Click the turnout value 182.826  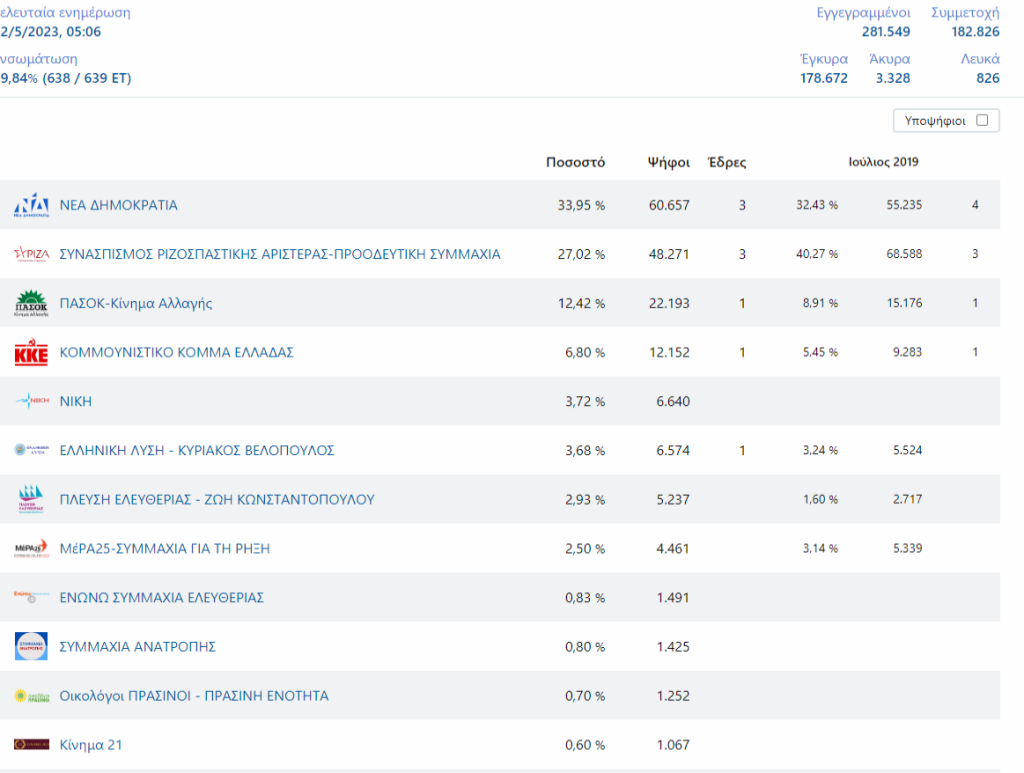[975, 32]
